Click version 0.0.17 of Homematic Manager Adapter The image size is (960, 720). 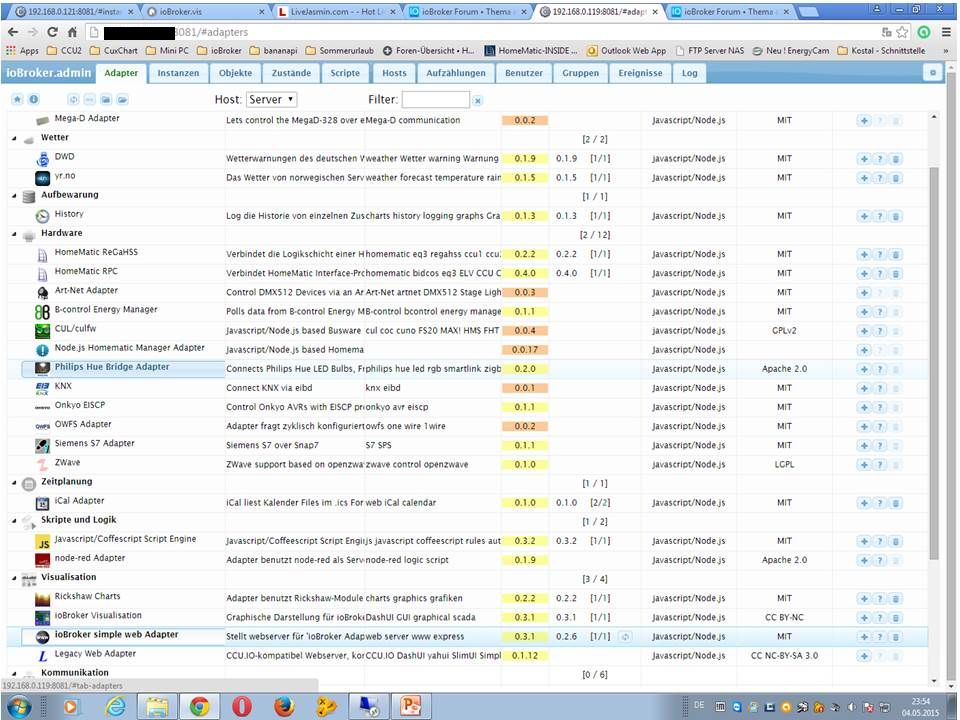(x=525, y=350)
